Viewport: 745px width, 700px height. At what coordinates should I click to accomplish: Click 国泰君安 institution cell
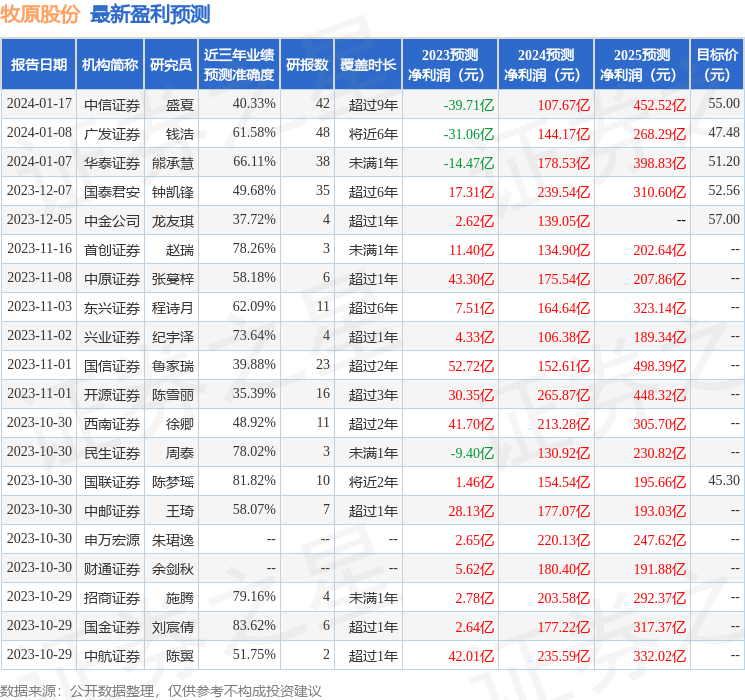coord(112,192)
